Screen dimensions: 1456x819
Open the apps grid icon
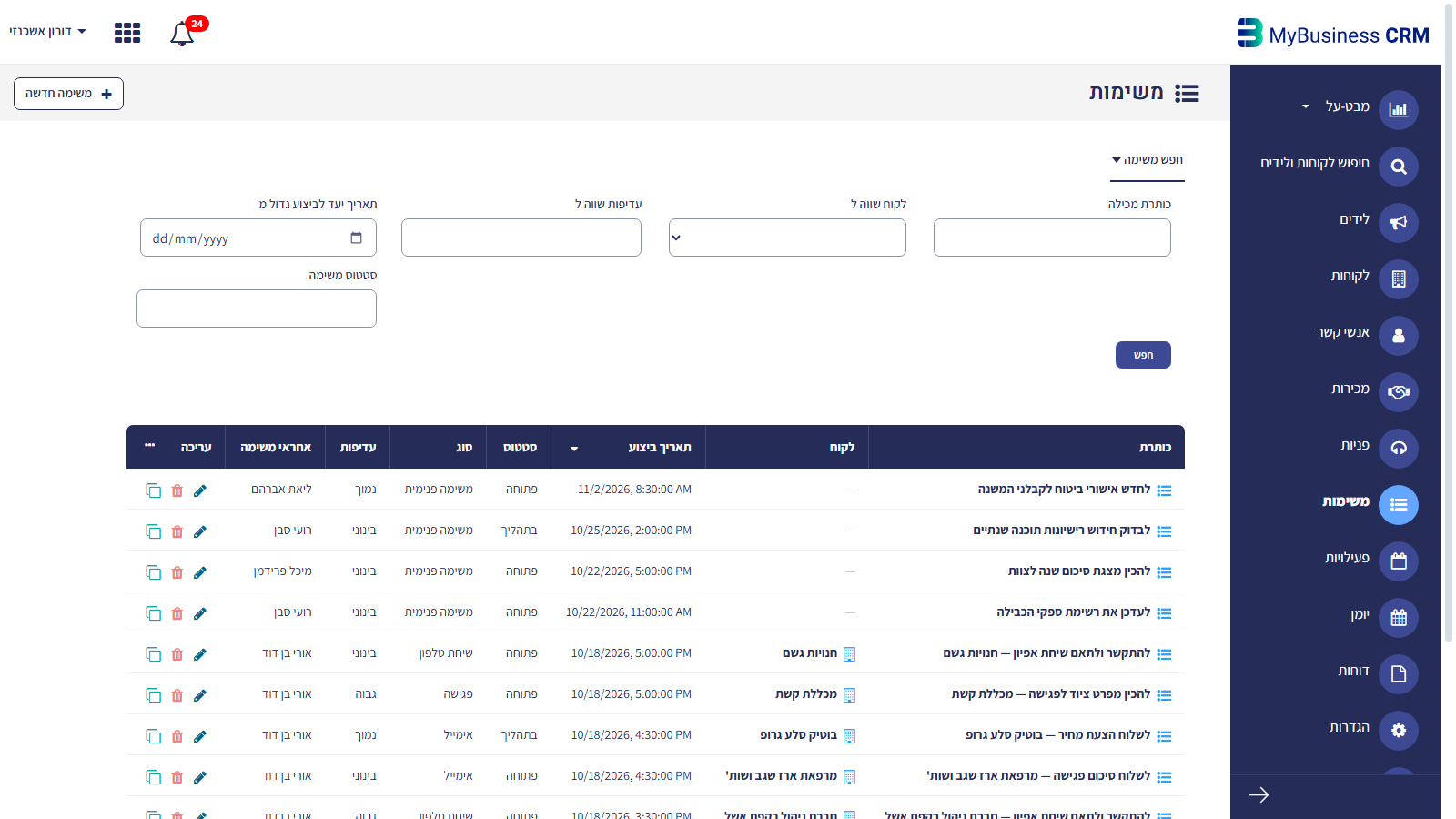pyautogui.click(x=127, y=33)
